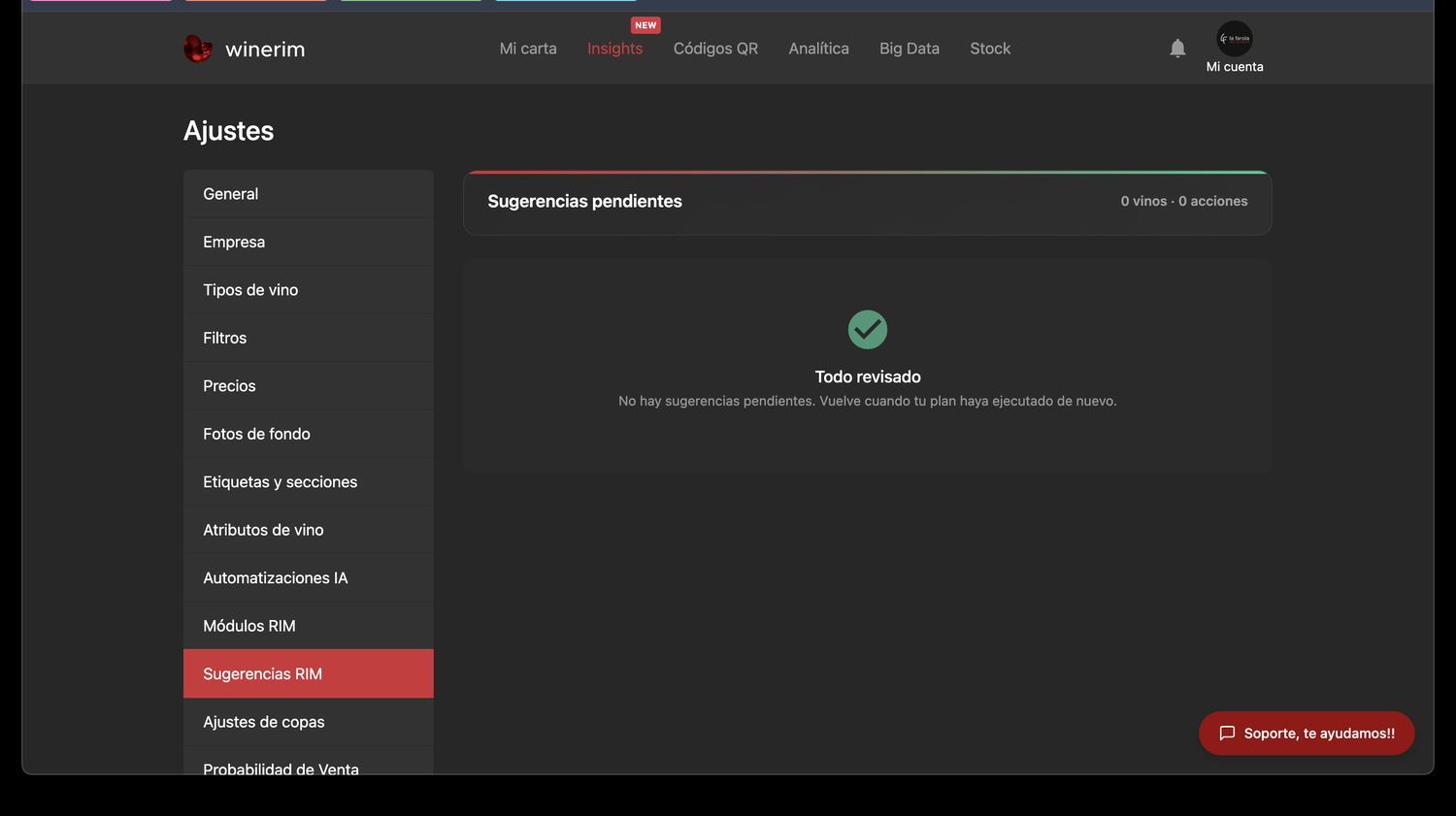Open the notifications bell

[1177, 49]
